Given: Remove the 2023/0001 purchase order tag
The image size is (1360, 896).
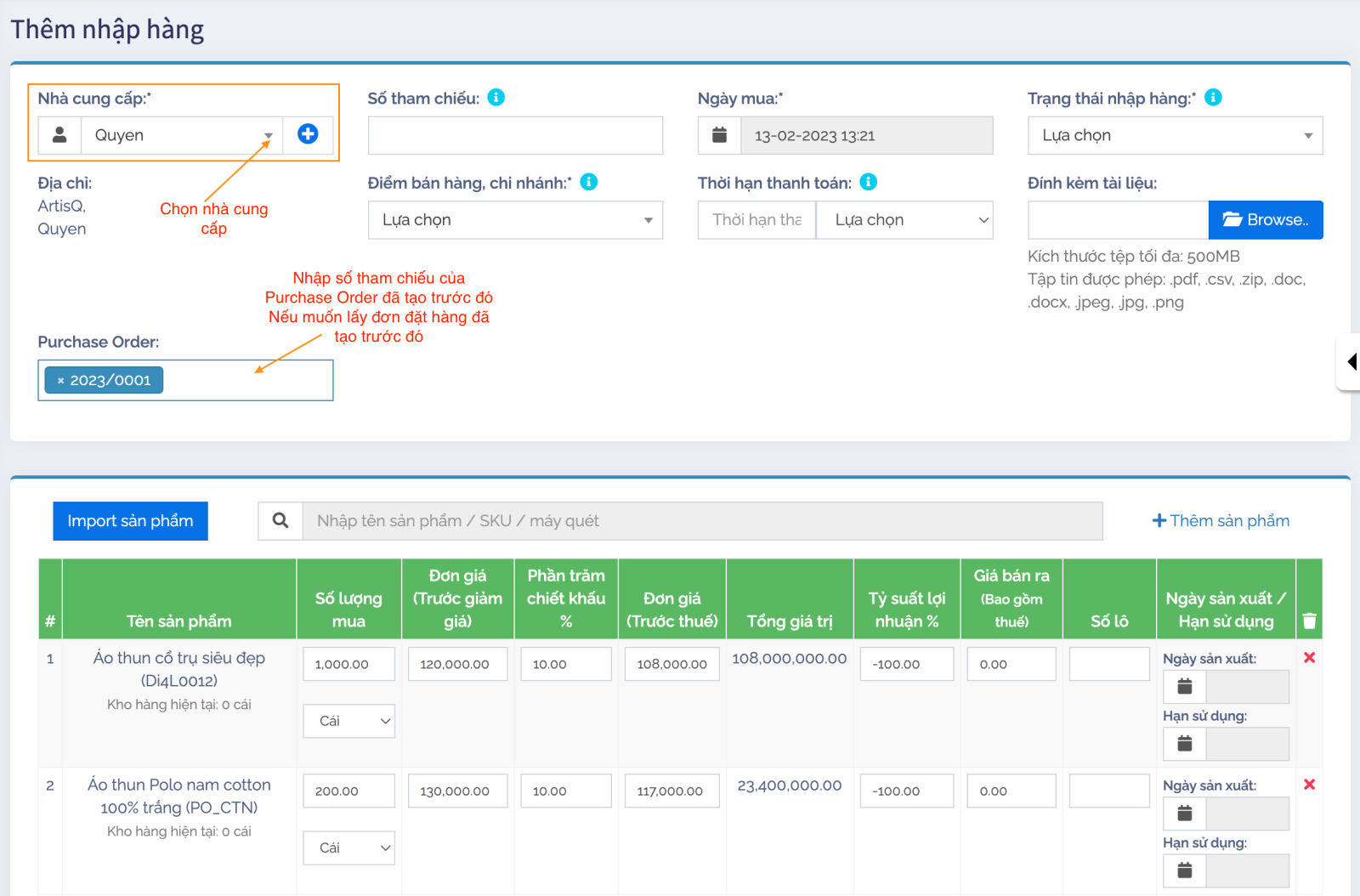Looking at the screenshot, I should tap(60, 381).
